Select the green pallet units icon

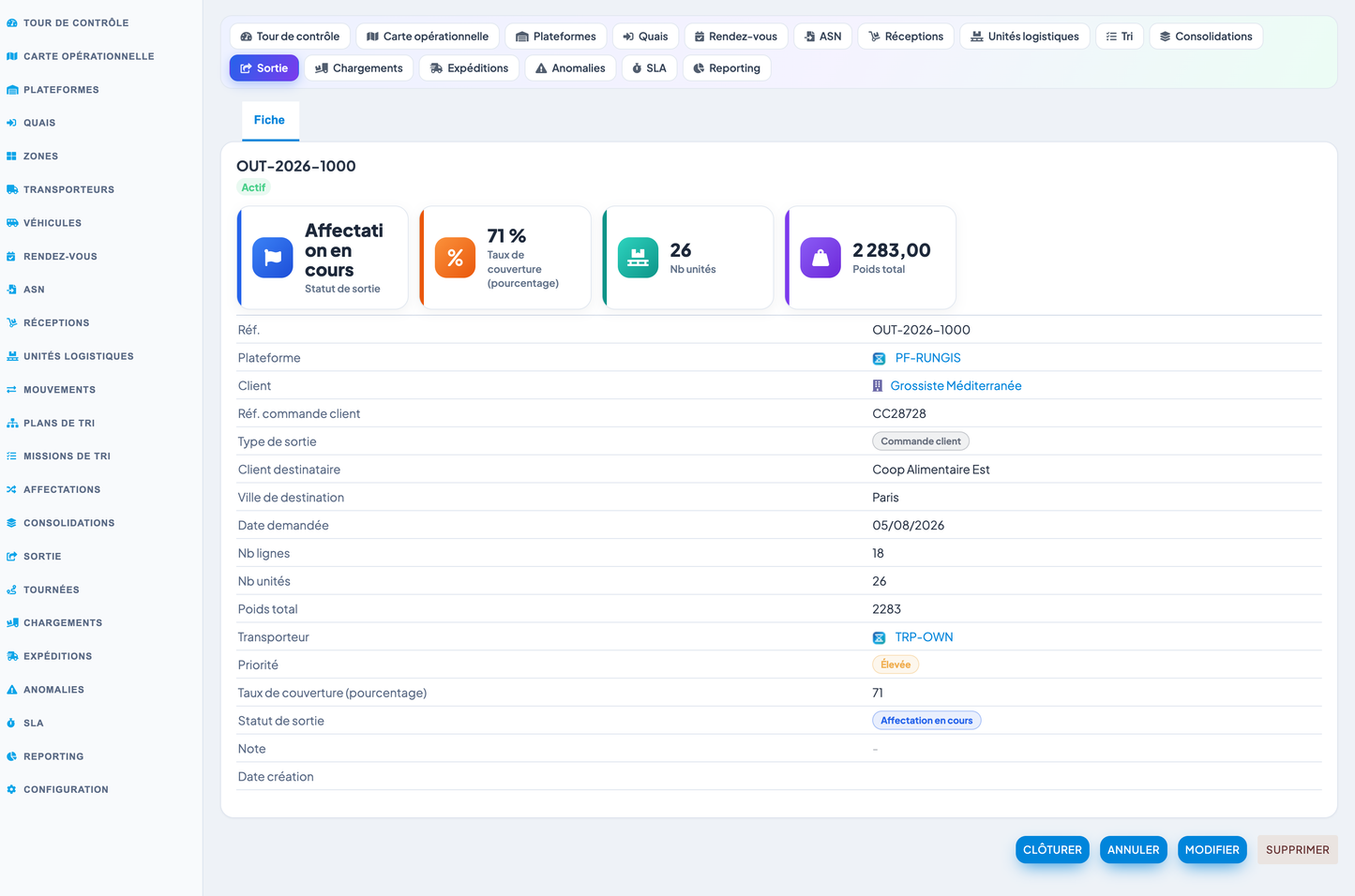pyautogui.click(x=638, y=258)
